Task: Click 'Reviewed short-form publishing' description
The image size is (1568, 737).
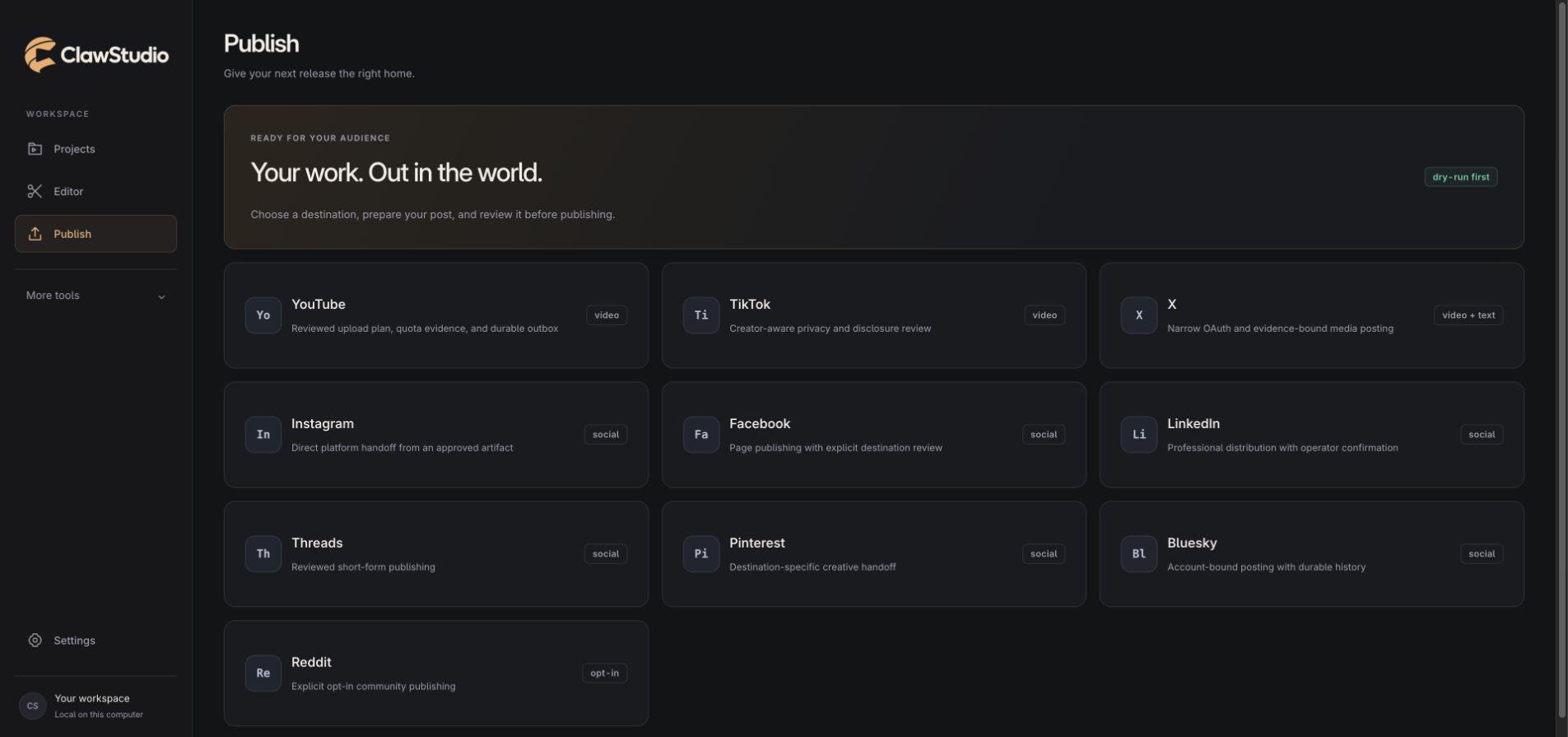Action: pos(363,567)
